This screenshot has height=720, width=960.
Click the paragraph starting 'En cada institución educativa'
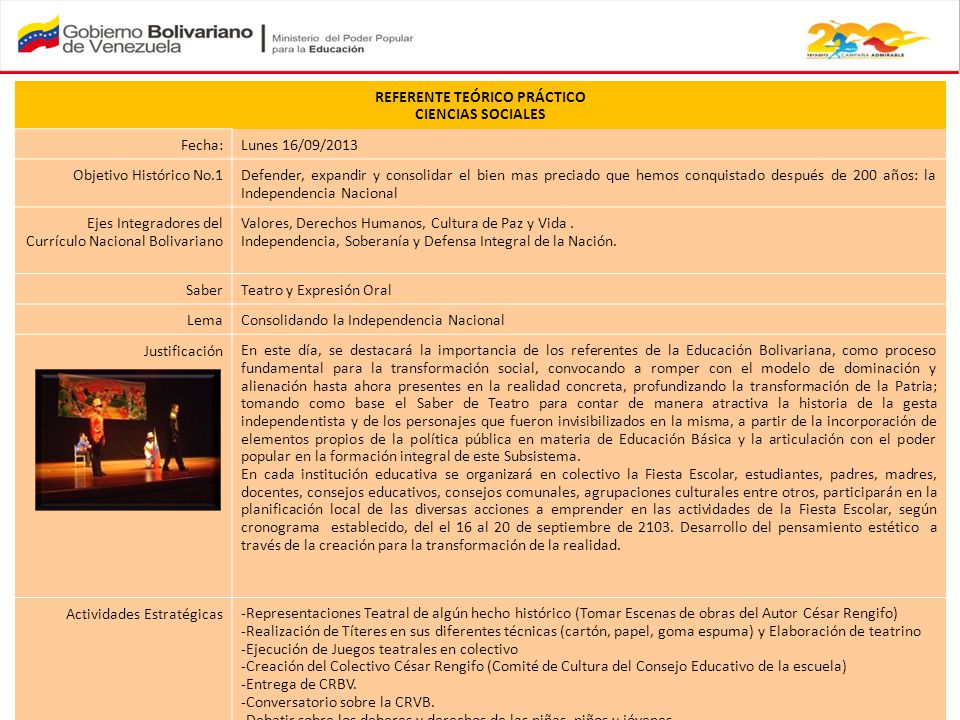pos(588,509)
